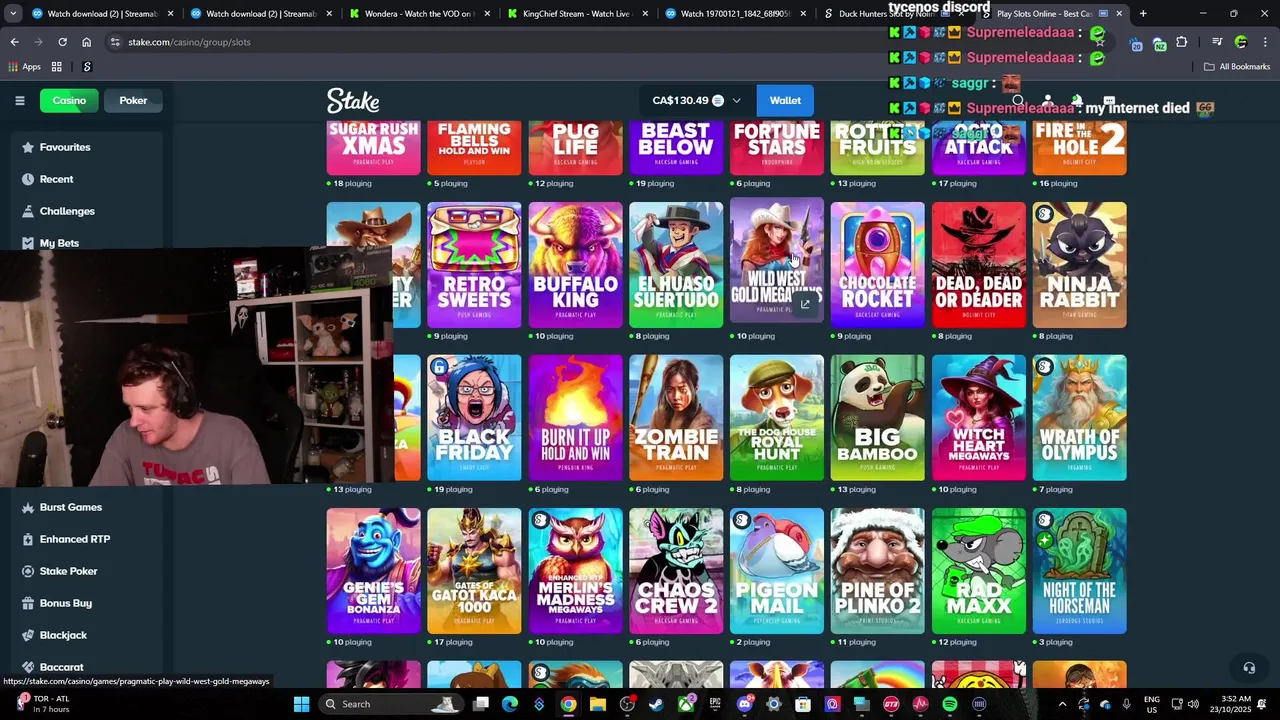The width and height of the screenshot is (1280, 720).
Task: Open the Favourites sidebar item
Action: point(65,147)
